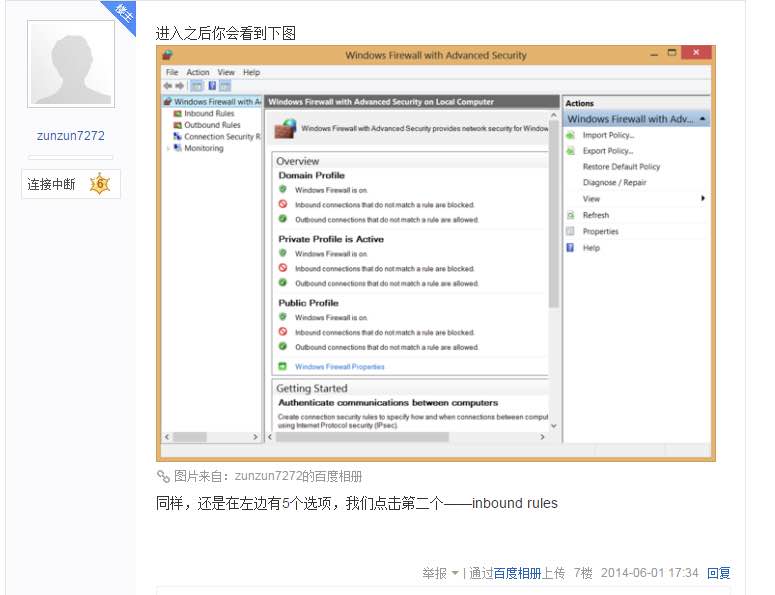
Task: Click Diagnose / Repair action
Action: (614, 182)
